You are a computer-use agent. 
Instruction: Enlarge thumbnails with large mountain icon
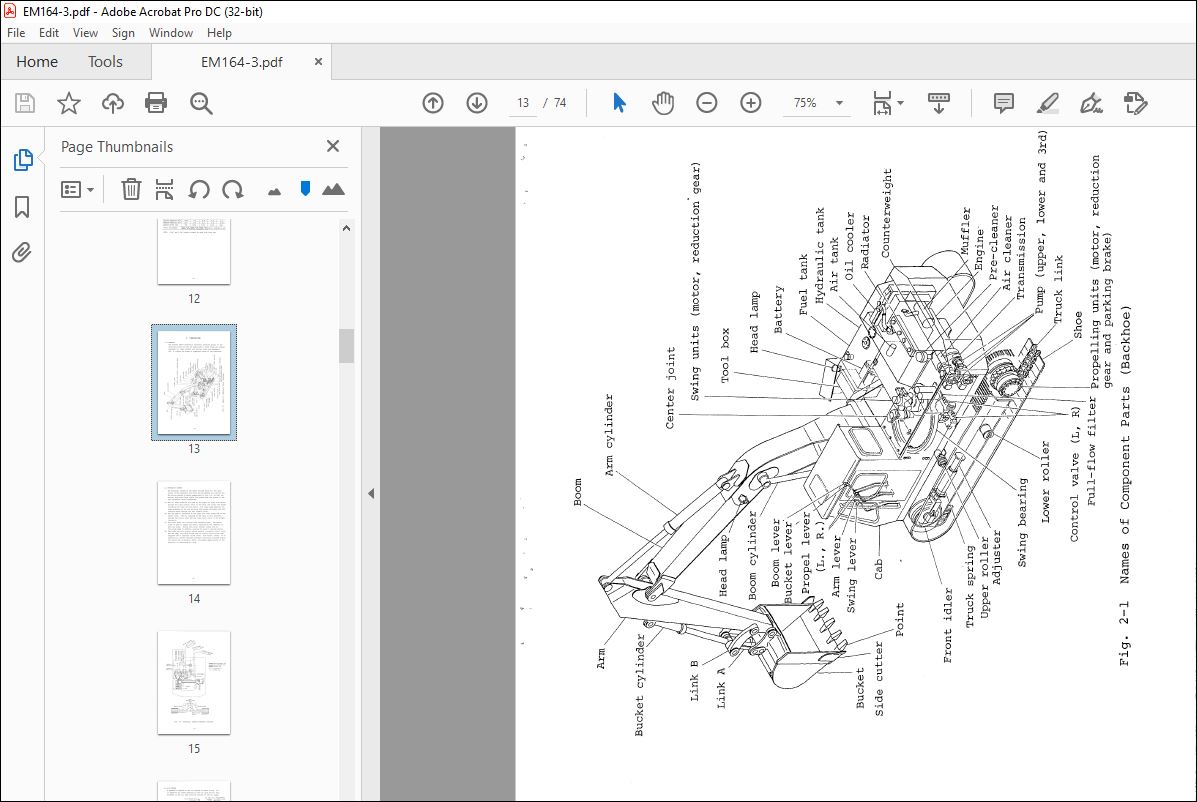pyautogui.click(x=334, y=189)
